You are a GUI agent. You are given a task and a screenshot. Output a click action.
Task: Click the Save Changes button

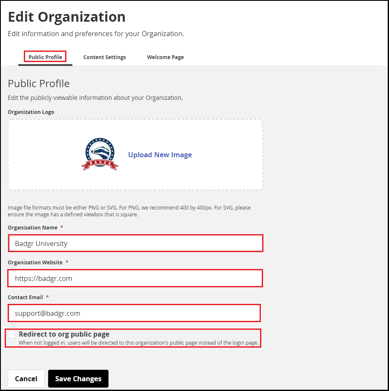(x=78, y=379)
